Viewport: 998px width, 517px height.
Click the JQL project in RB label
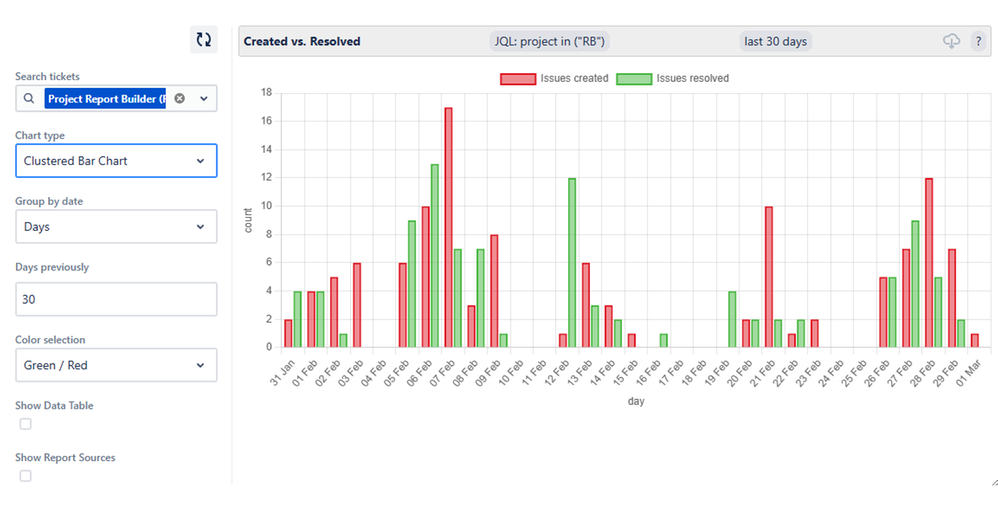pos(550,41)
